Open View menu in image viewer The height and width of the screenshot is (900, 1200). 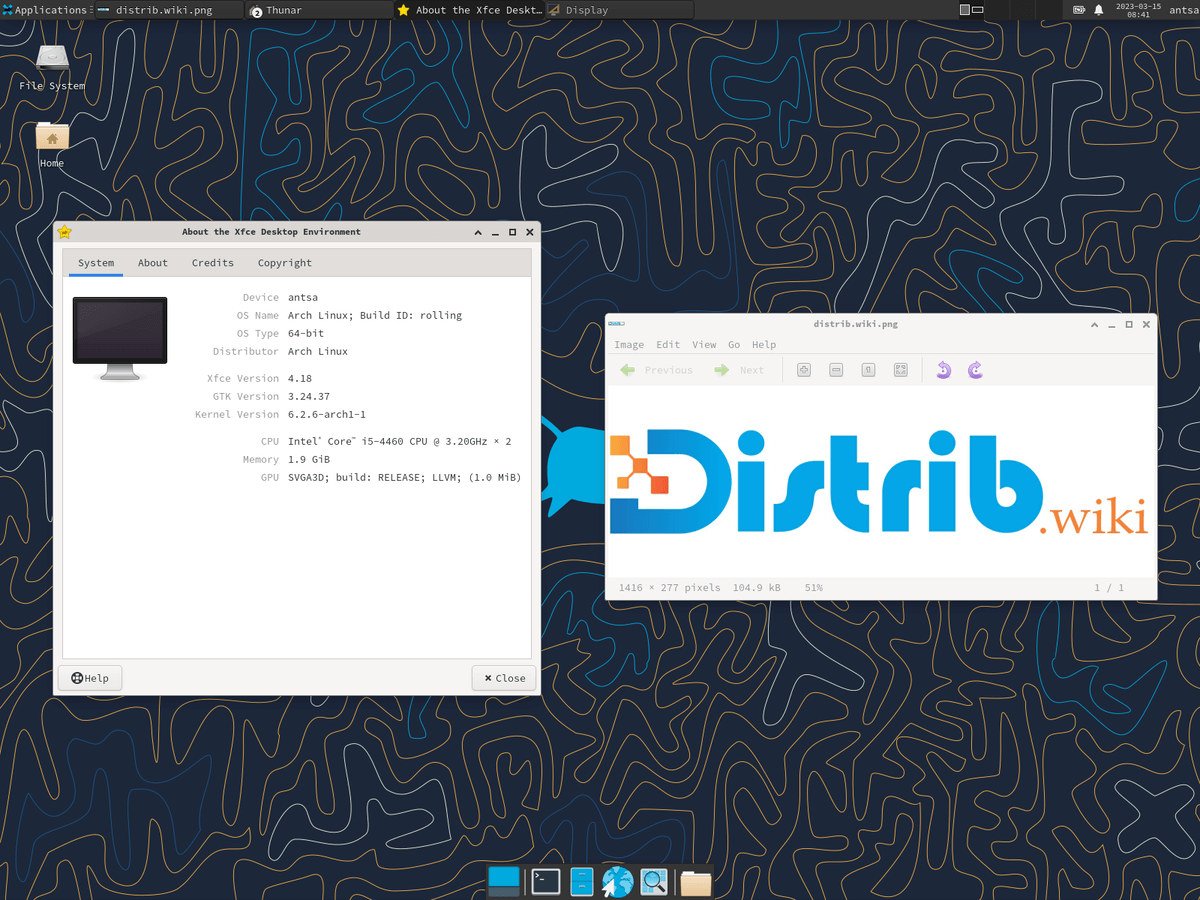pyautogui.click(x=704, y=345)
